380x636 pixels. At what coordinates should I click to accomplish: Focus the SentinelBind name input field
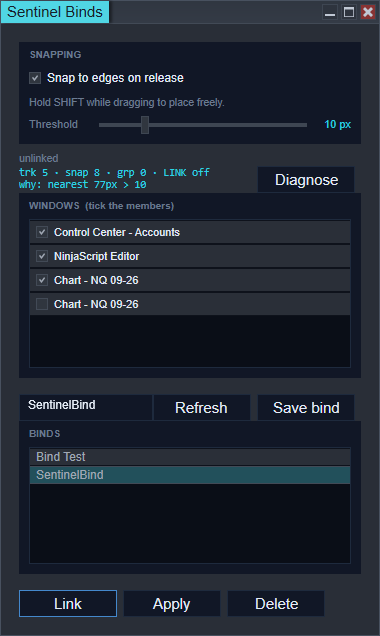coord(86,407)
